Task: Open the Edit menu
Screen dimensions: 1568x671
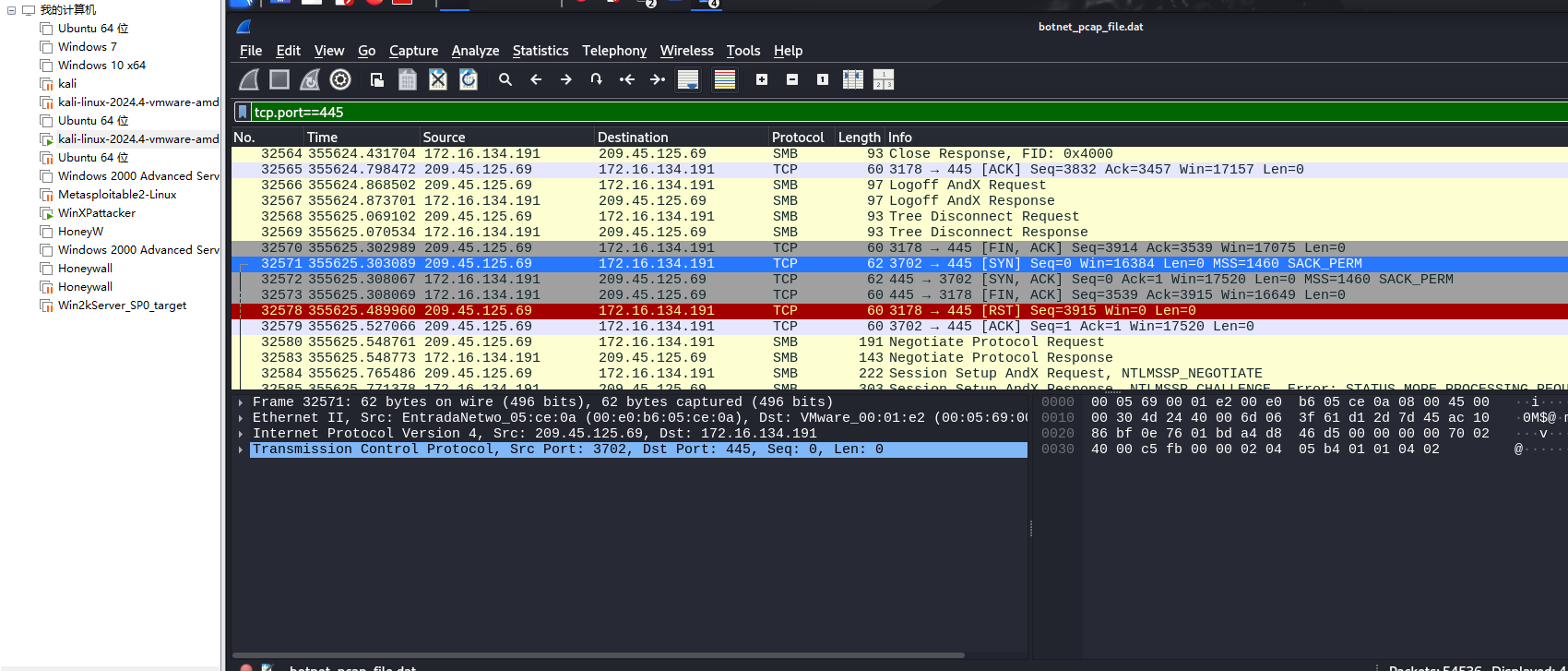Action: [288, 51]
